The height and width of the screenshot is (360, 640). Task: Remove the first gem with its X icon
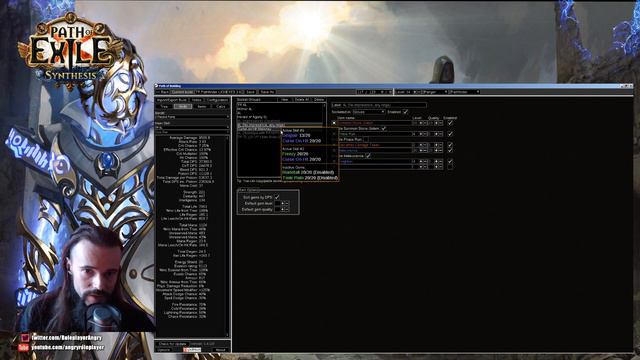pyautogui.click(x=334, y=123)
